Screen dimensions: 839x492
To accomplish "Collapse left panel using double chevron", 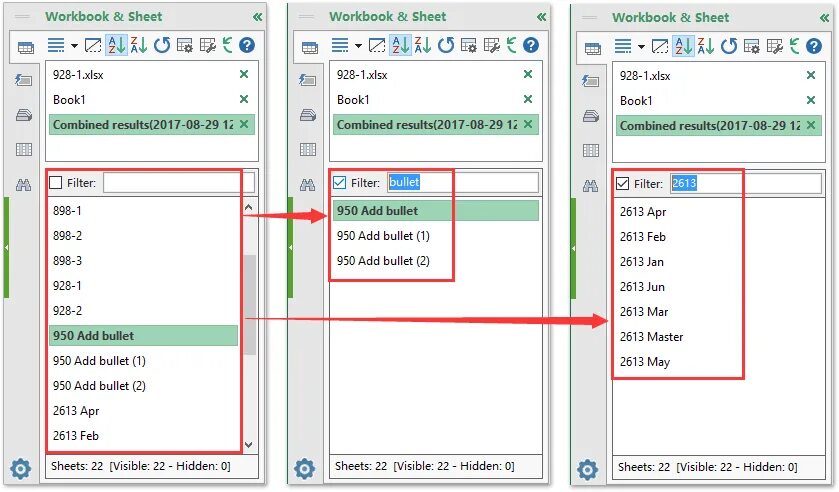I will tap(257, 17).
